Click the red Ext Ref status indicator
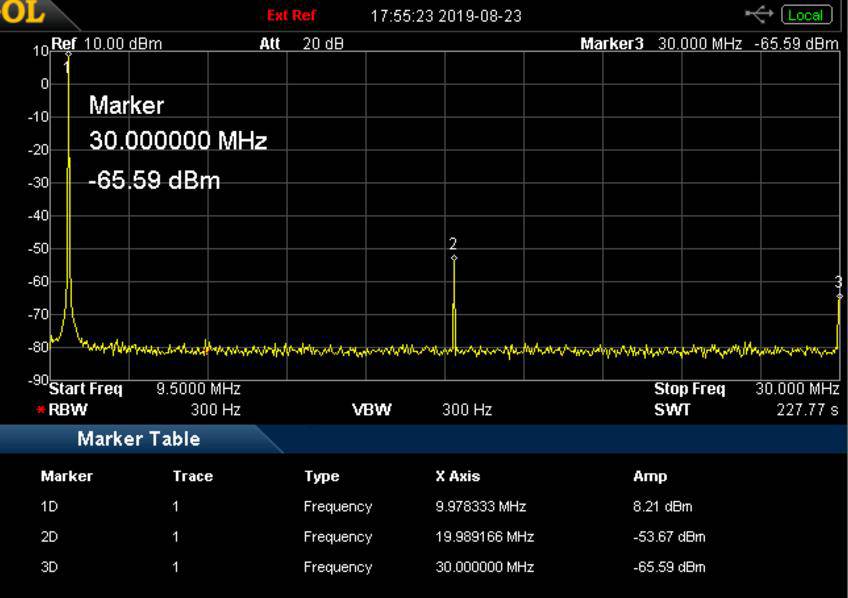Viewport: 848px width, 598px height. point(291,16)
